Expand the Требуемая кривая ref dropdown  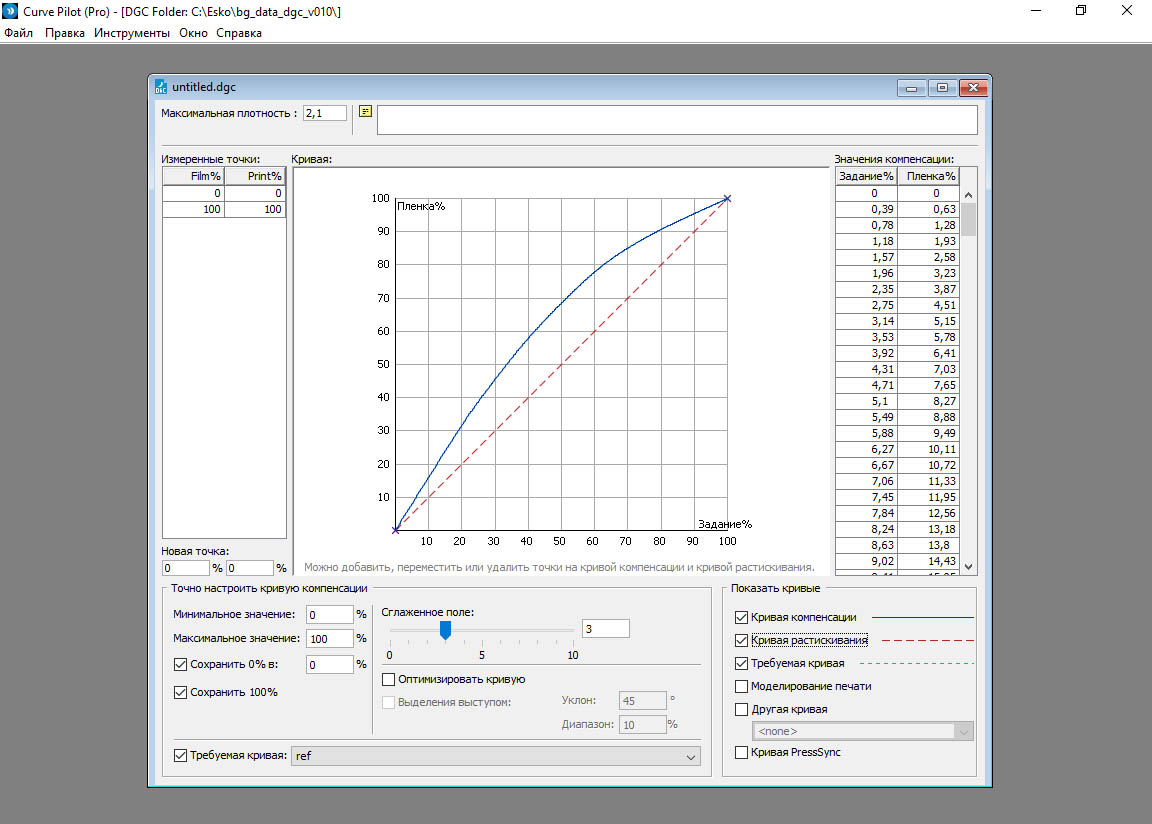point(690,757)
